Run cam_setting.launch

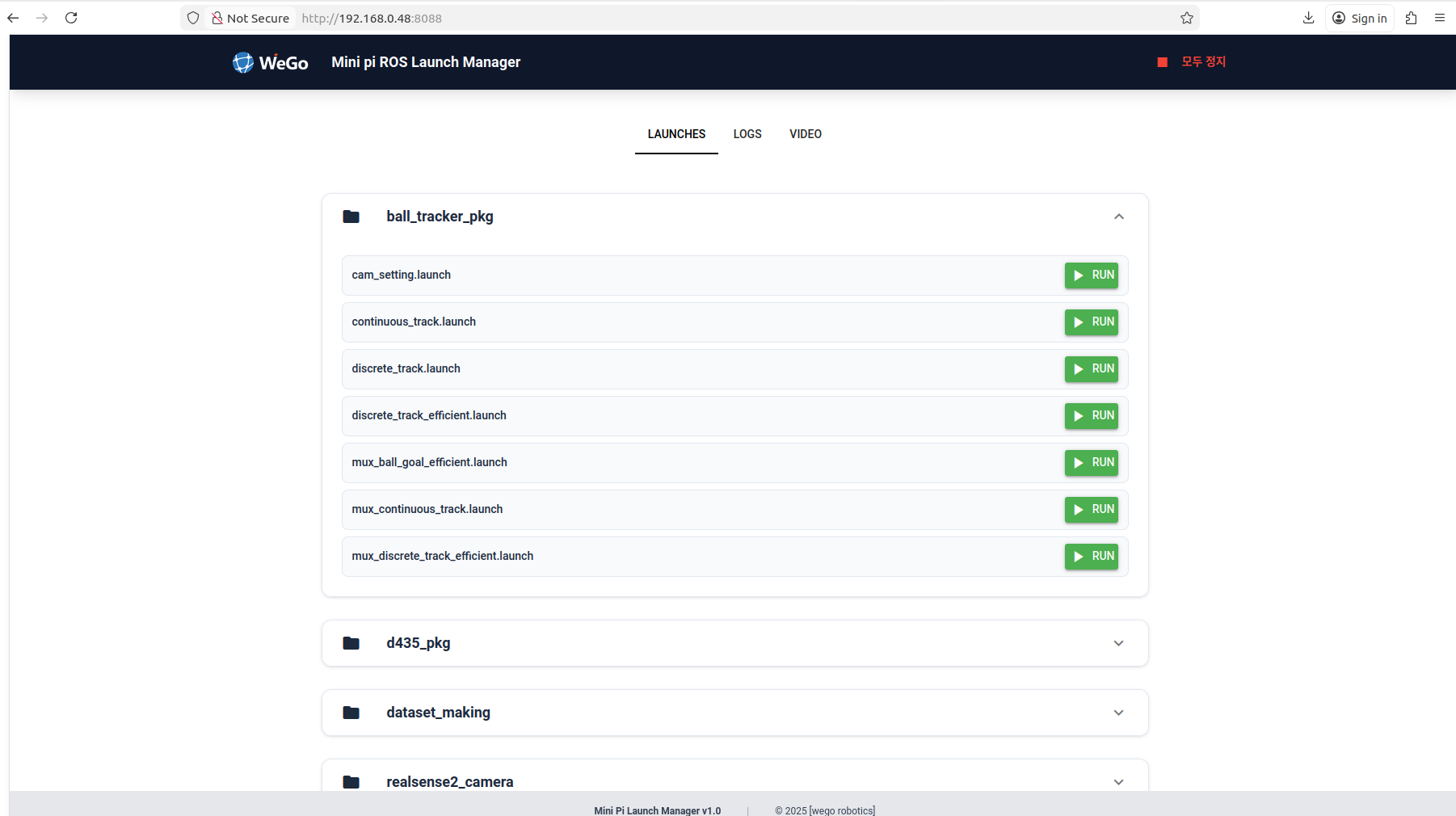point(1091,276)
